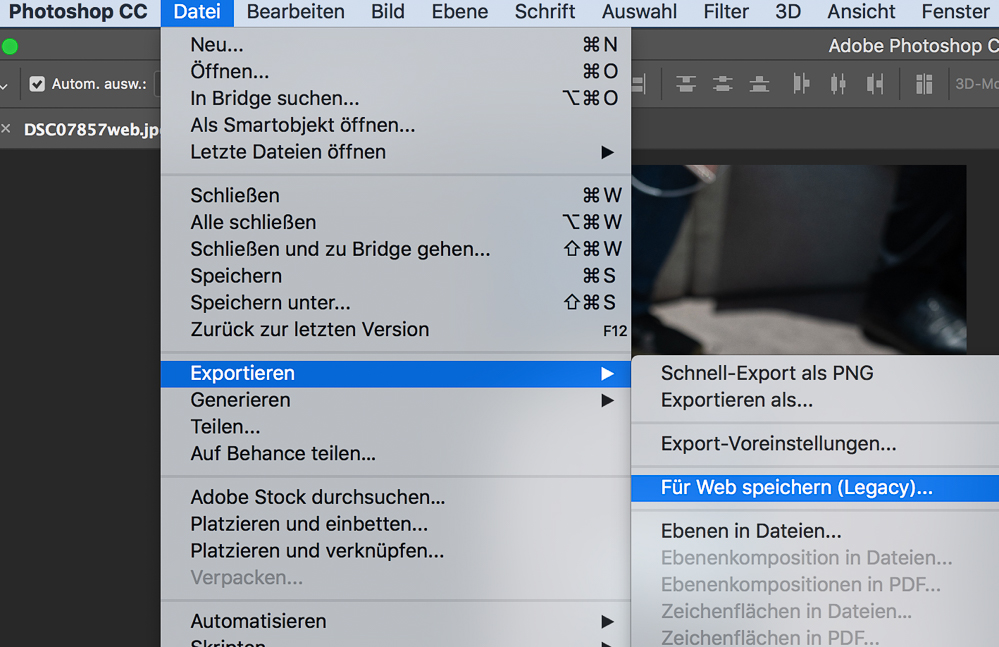Open the Schrift menu
The height and width of the screenshot is (647, 999).
point(545,12)
